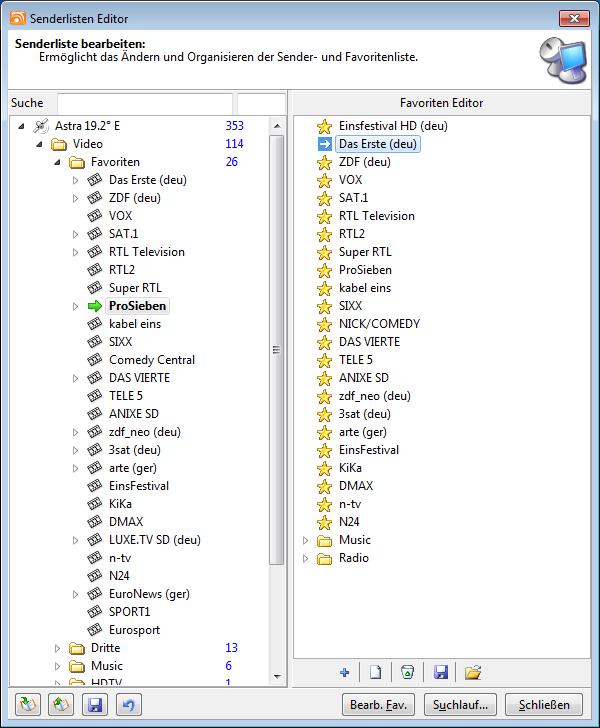Select RTL2 in the Favoriten Editor list
Viewport: 600px width, 728px height.
[352, 234]
